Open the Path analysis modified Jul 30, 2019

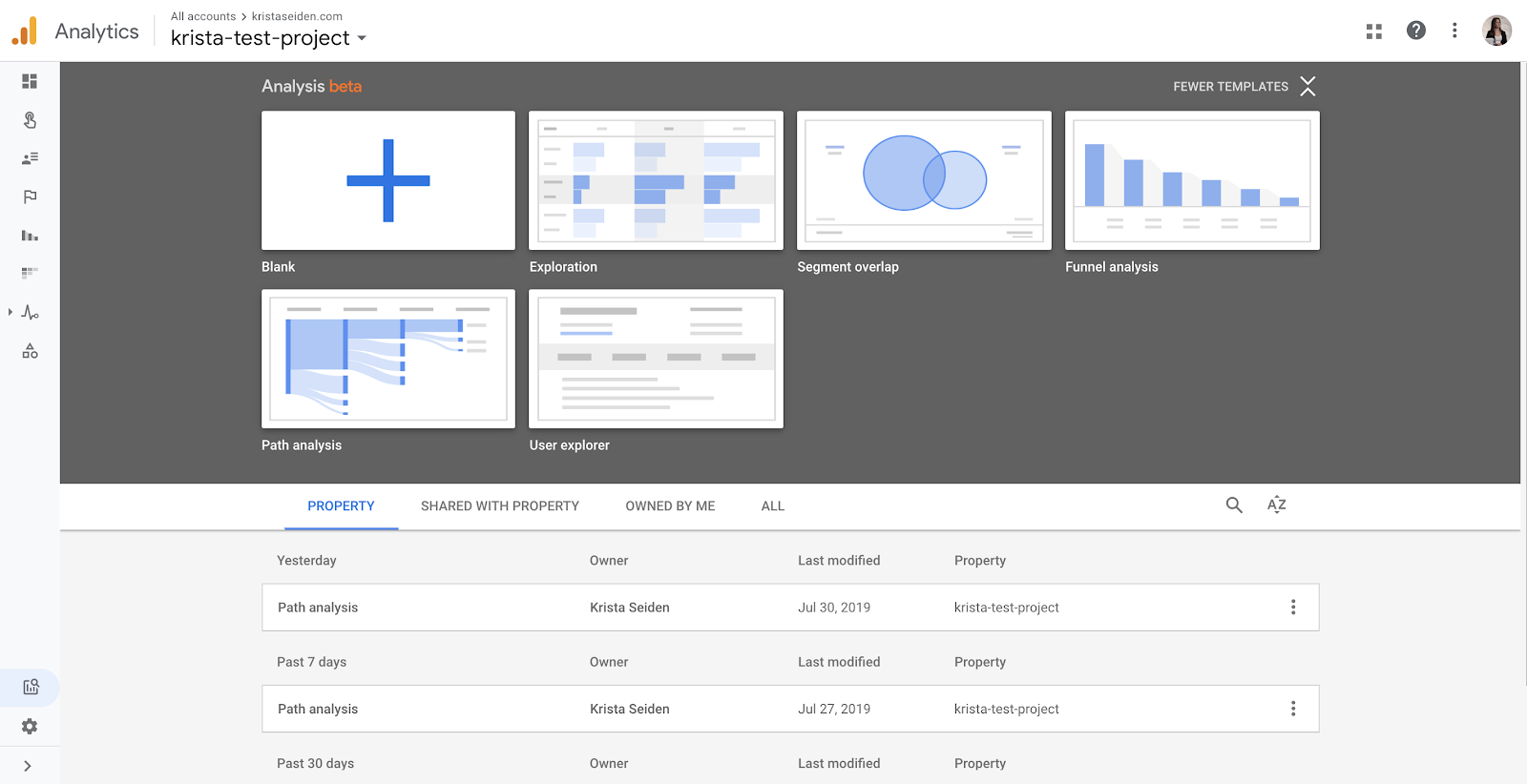click(x=790, y=608)
